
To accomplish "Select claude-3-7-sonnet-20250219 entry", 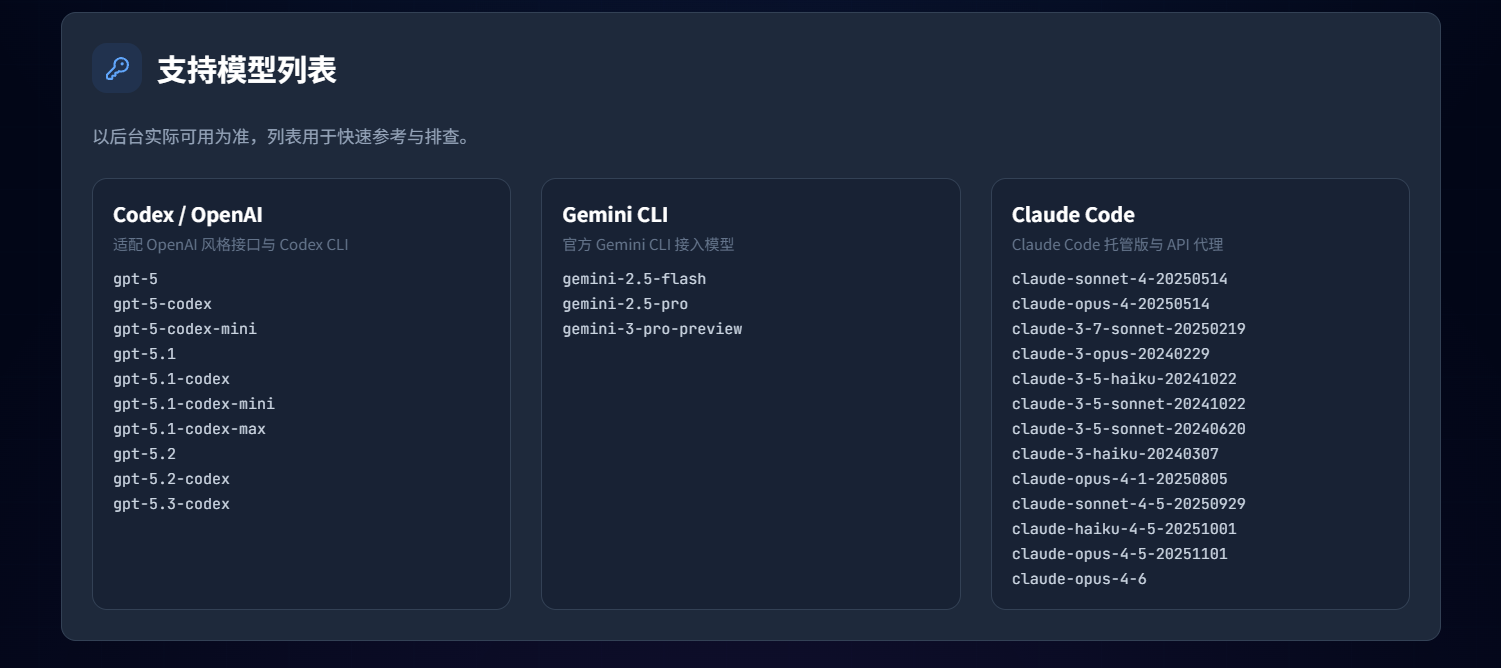I will 1128,329.
